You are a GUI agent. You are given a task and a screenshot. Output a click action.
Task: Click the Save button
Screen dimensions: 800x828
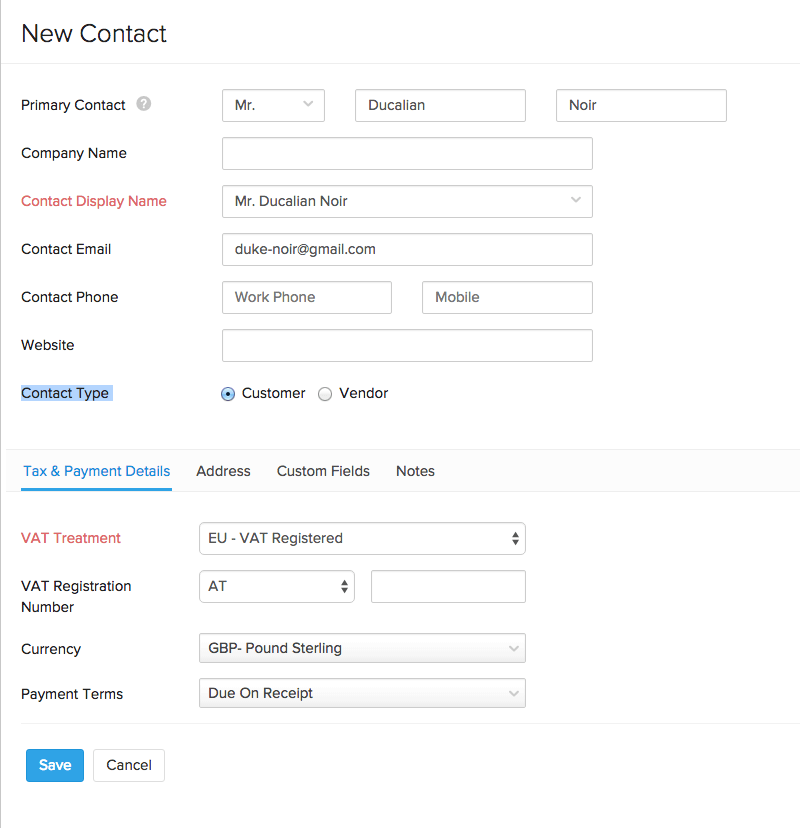coord(55,765)
